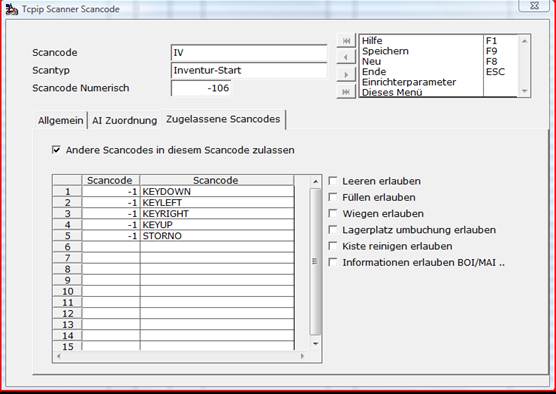Click scroll-down arrow of the menu list
This screenshot has width=556, height=394.
(x=524, y=91)
